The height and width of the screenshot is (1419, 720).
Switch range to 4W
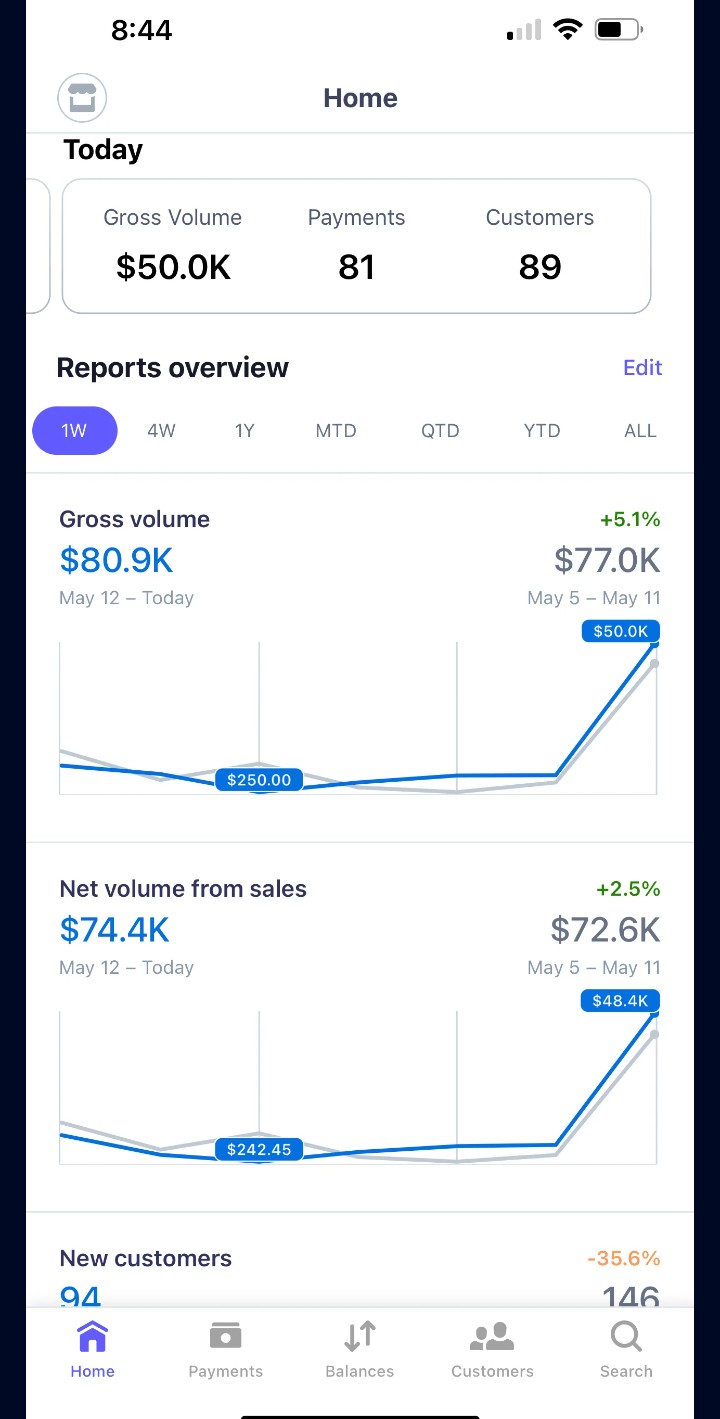pos(161,431)
